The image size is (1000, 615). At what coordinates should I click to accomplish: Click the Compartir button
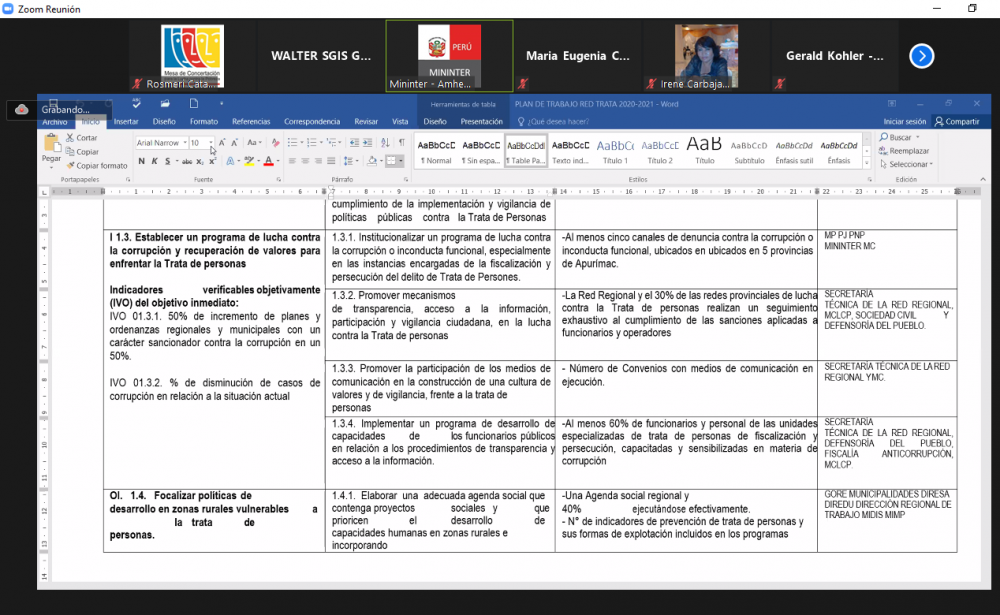(957, 121)
